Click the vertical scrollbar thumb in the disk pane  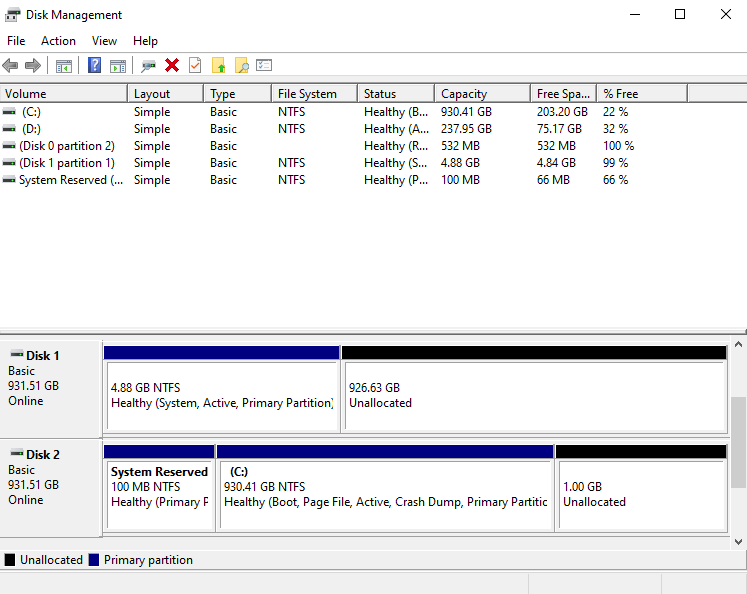738,443
